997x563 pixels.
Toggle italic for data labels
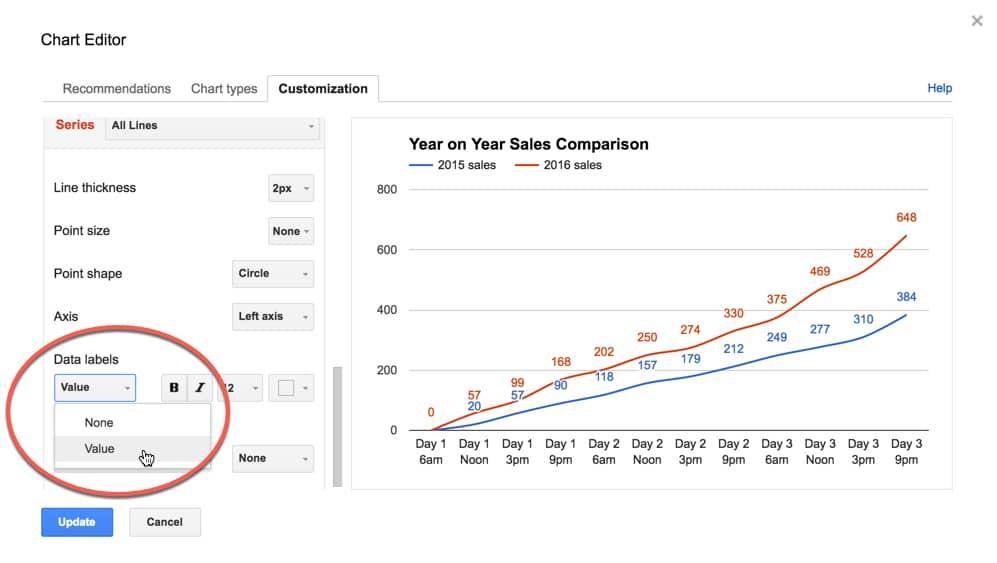200,388
